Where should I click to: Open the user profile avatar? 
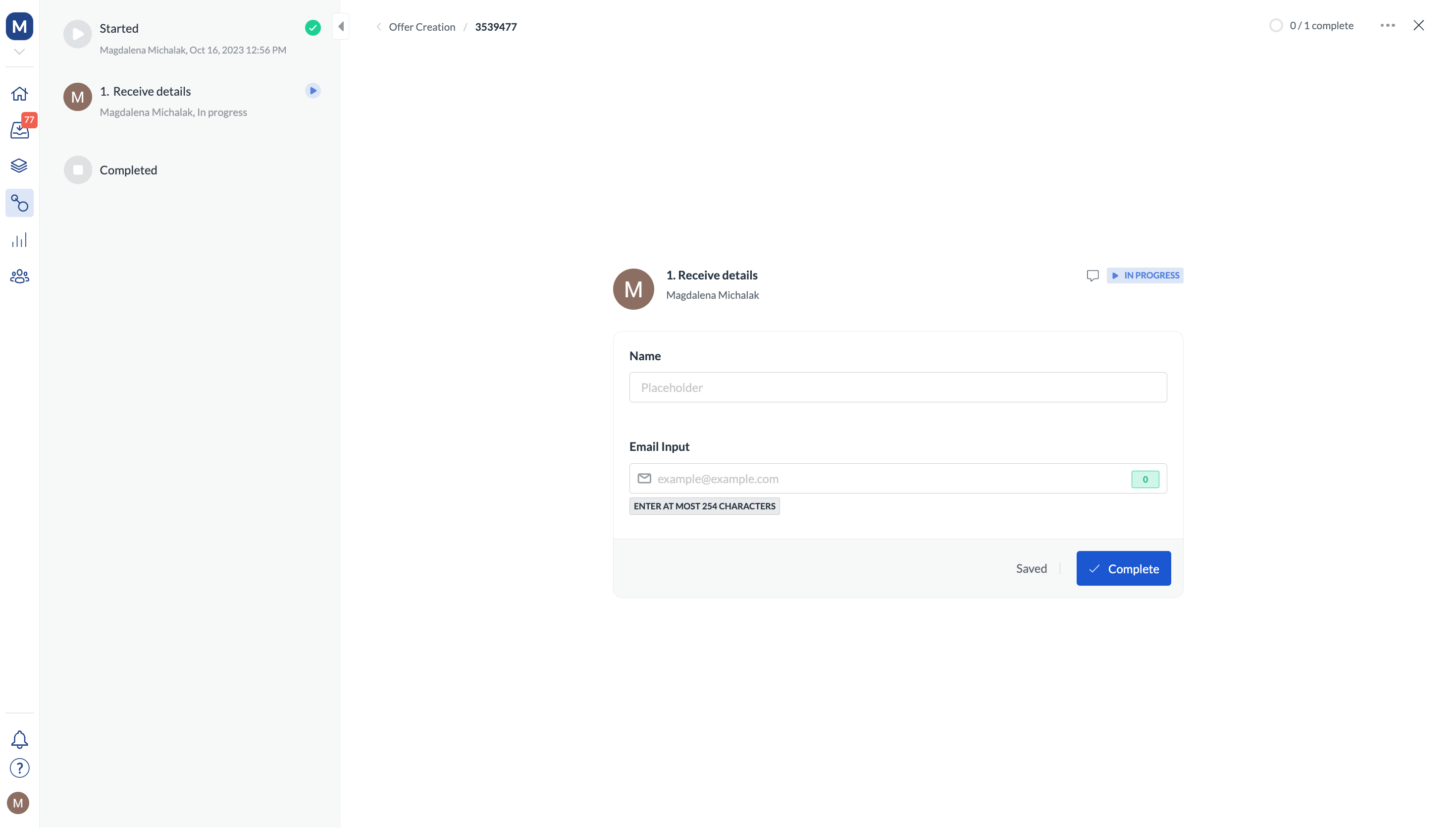tap(18, 803)
